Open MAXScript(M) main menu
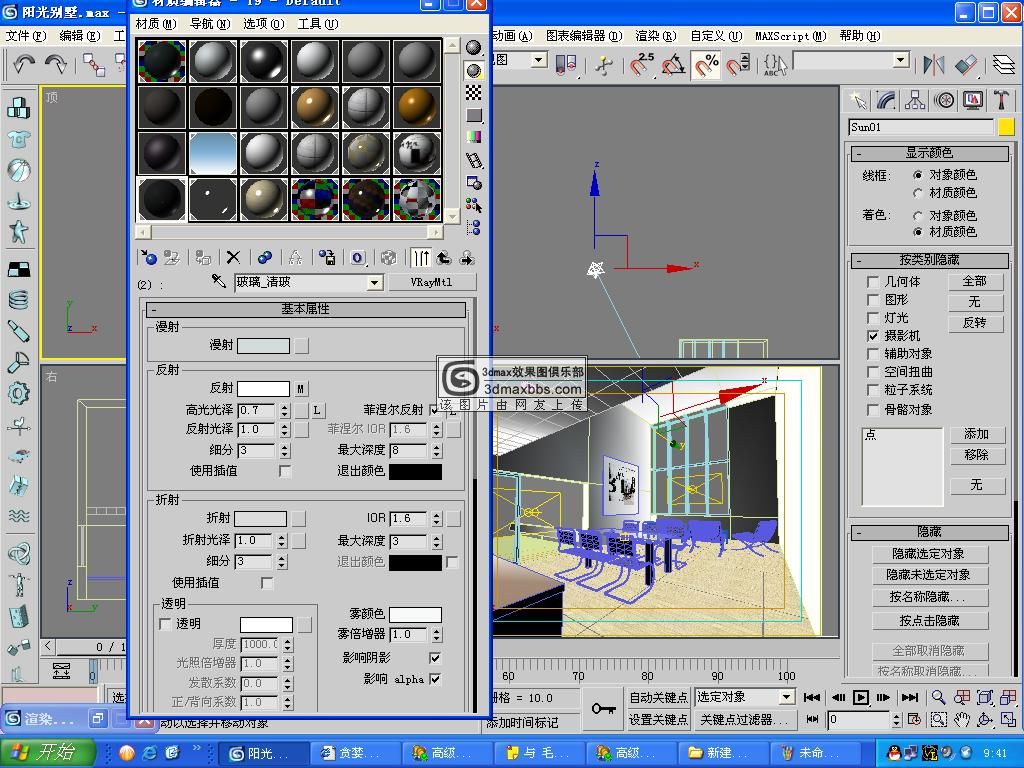The height and width of the screenshot is (768, 1024). (x=791, y=36)
